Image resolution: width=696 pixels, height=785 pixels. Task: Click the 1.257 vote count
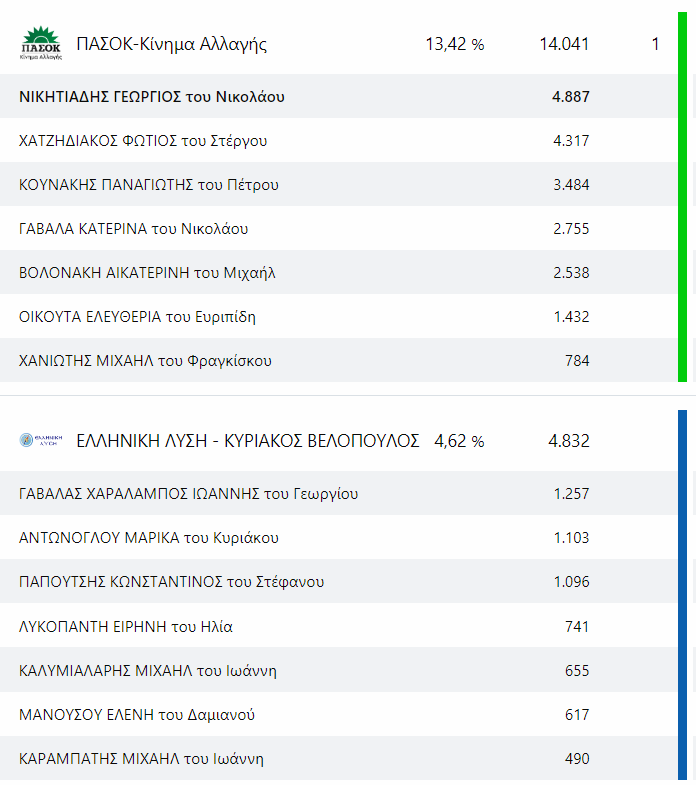572,494
